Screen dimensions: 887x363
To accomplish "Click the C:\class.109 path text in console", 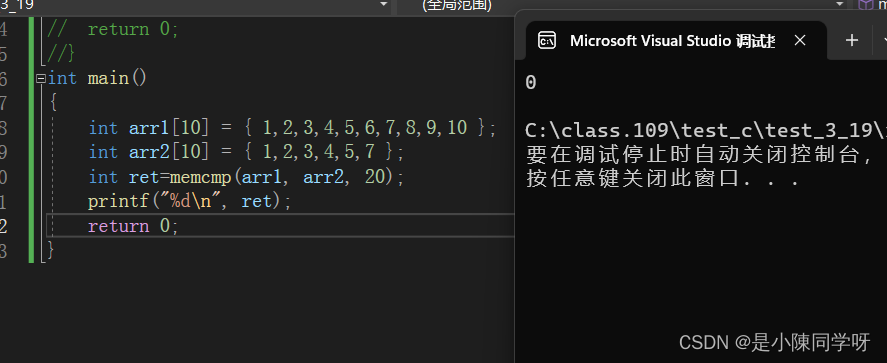I will (586, 131).
